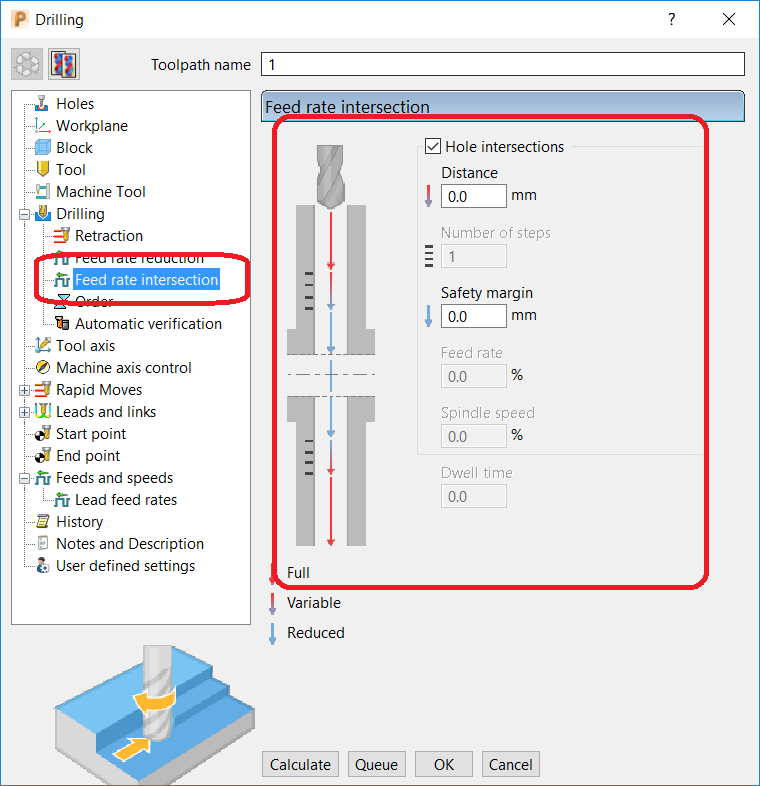Click the greyed recycle toolpath icon
Screen dimensions: 760x786
(27, 64)
